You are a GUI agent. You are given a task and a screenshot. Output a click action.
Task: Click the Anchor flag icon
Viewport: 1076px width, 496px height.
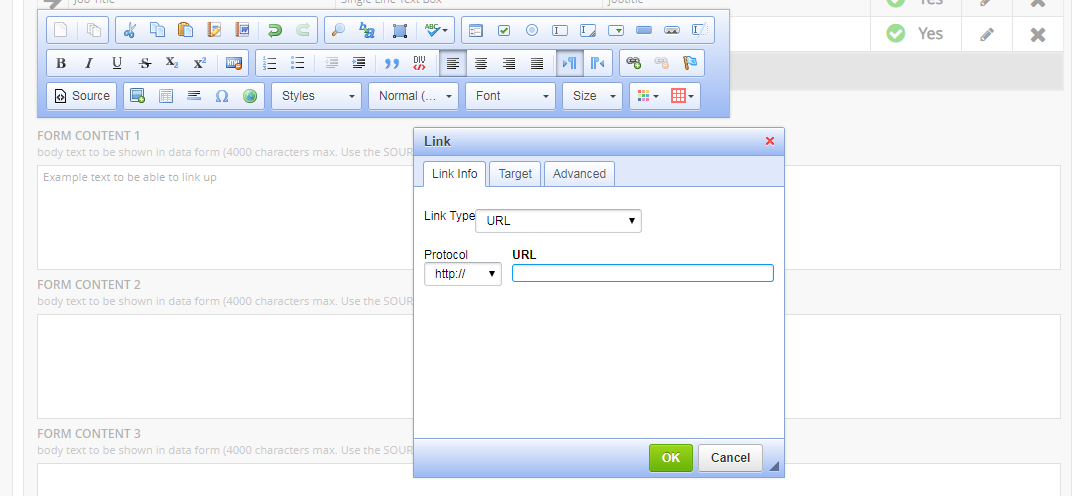pyautogui.click(x=690, y=63)
